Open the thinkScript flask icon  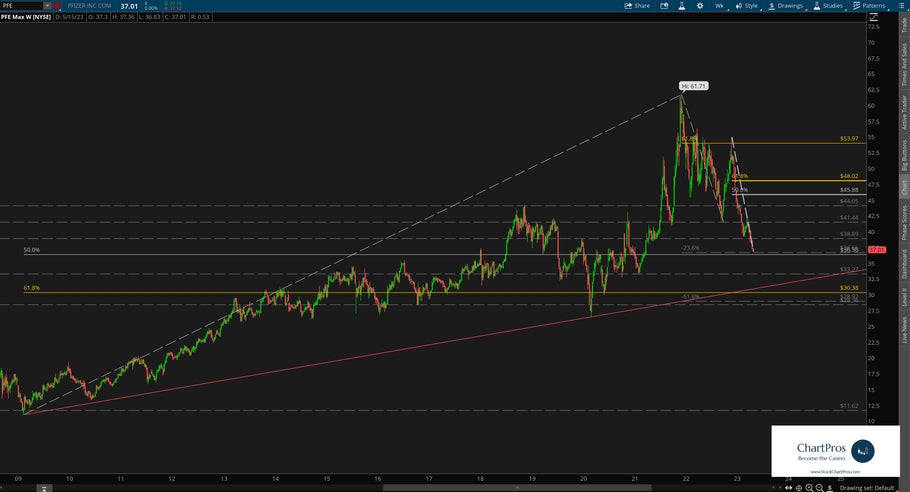pos(681,6)
